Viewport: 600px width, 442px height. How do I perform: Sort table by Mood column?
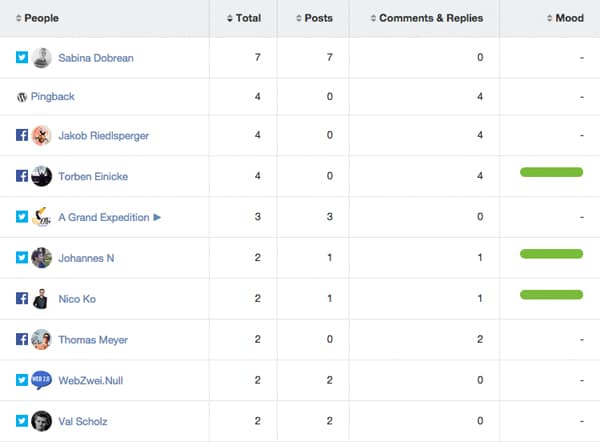click(565, 18)
